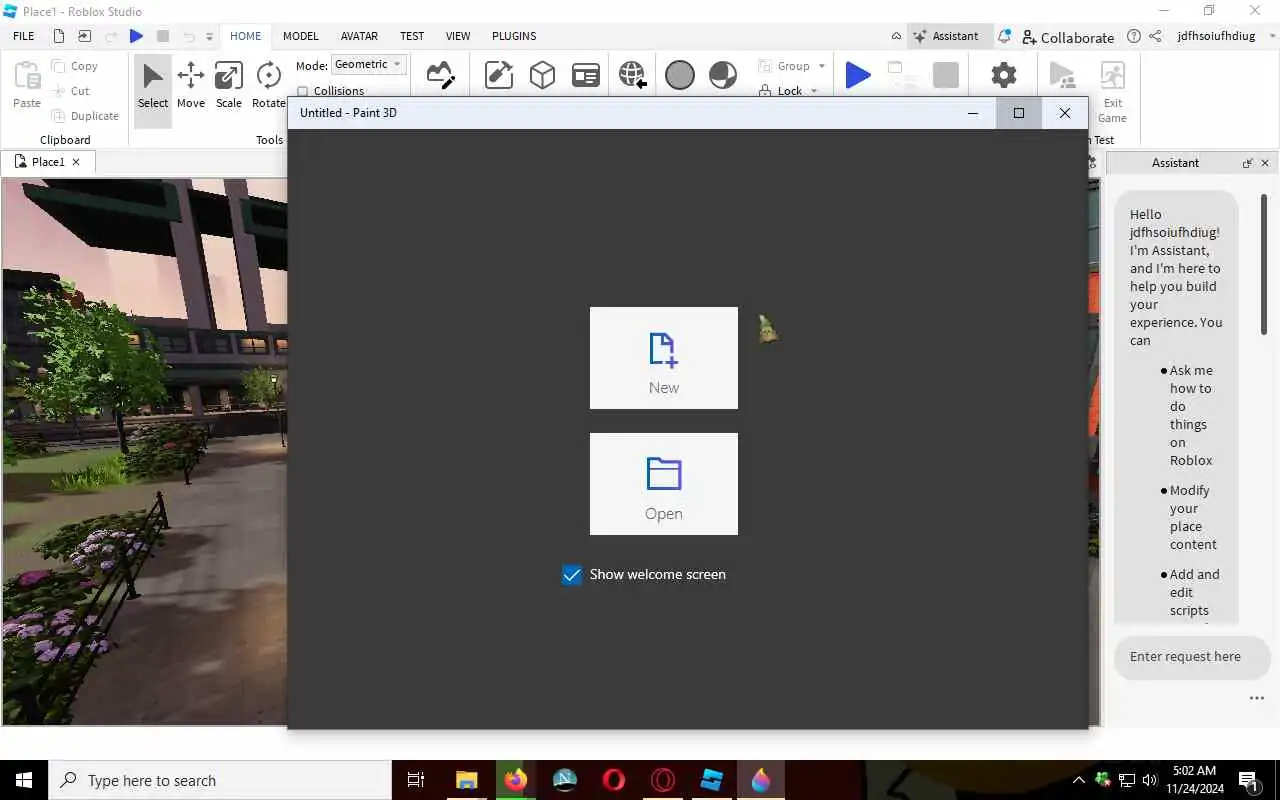Close the Place1 document tab

(76, 162)
